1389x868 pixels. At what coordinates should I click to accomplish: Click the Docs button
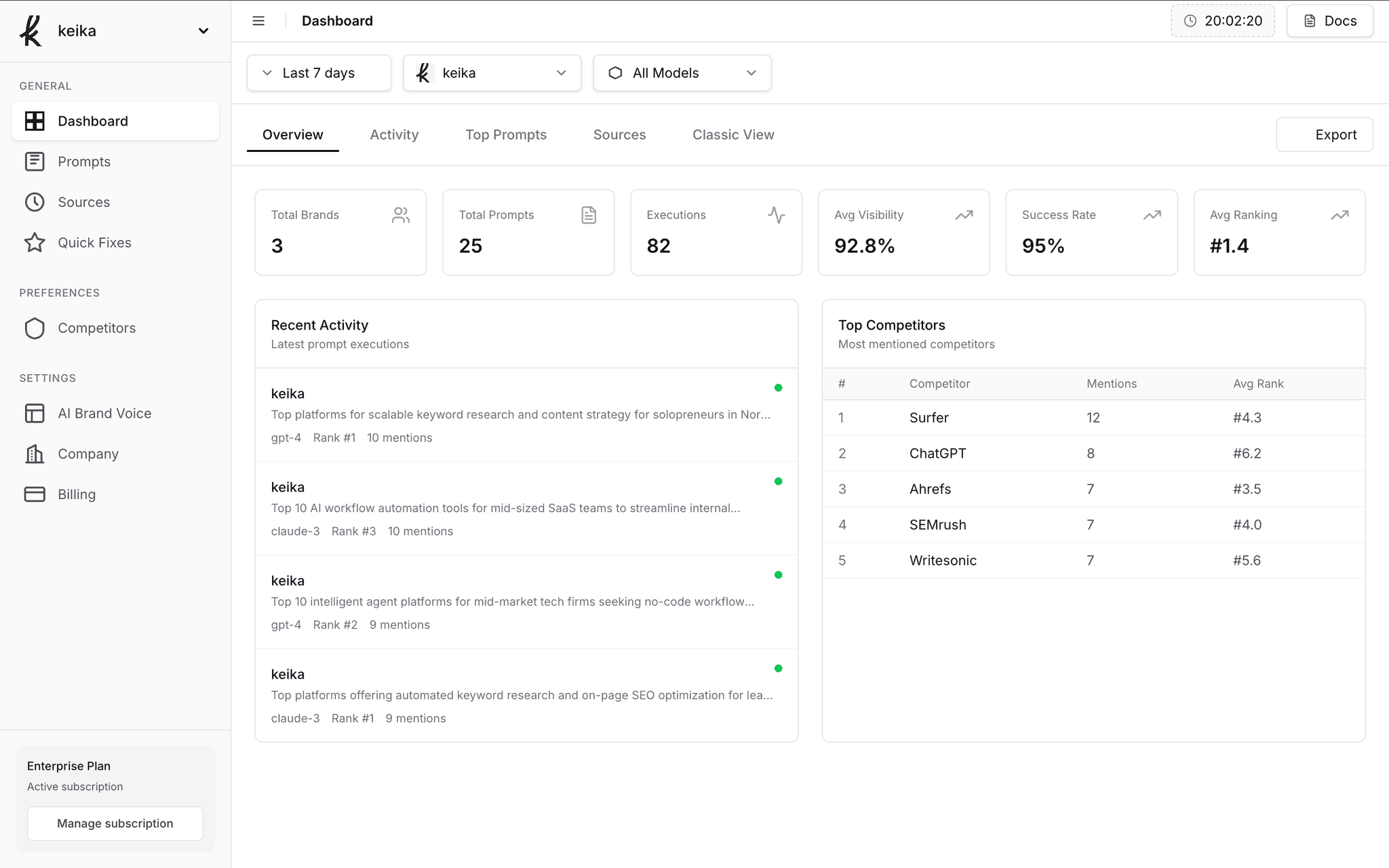[x=1330, y=21]
